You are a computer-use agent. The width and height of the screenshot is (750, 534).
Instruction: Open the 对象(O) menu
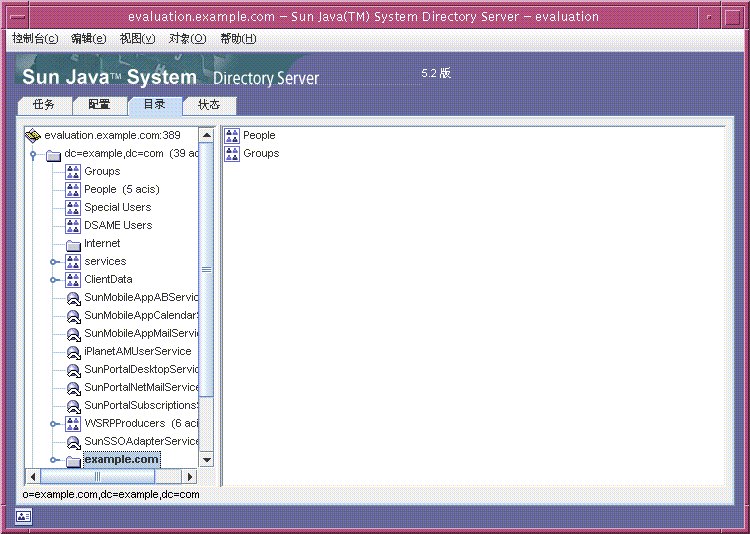coord(187,39)
